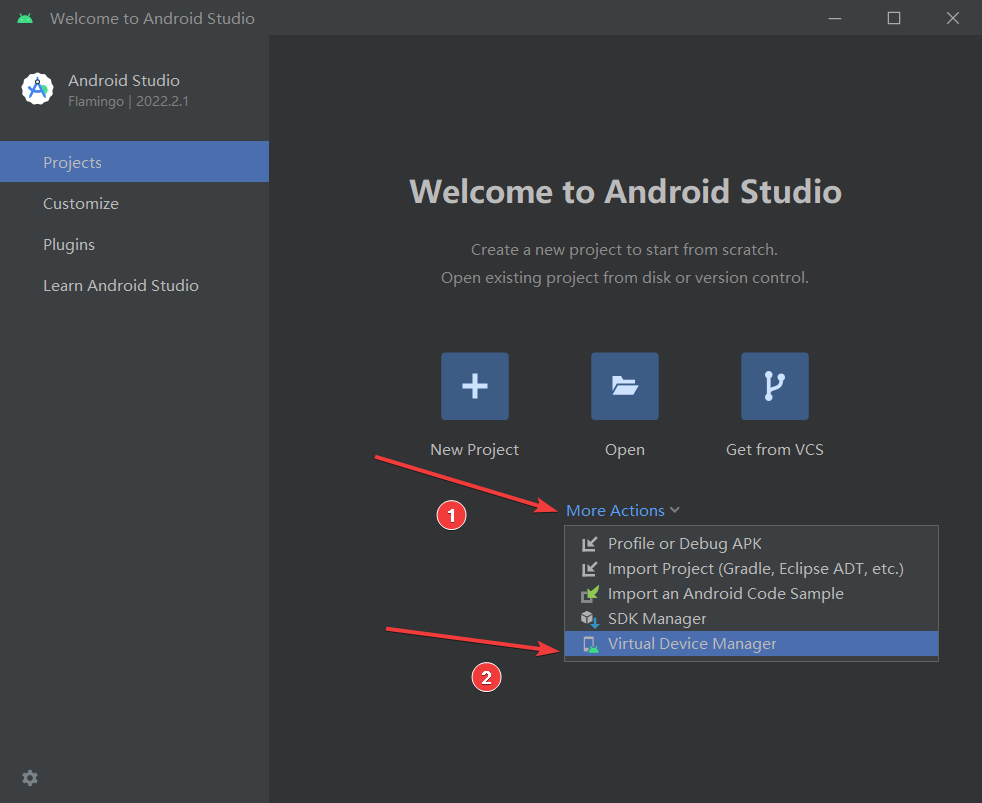Click the New Project plus icon
Image resolution: width=982 pixels, height=803 pixels.
[475, 386]
